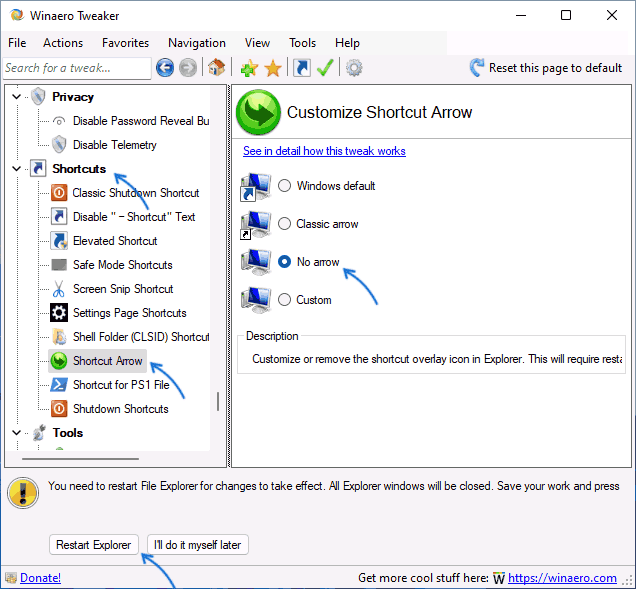The width and height of the screenshot is (636, 589).
Task: Open the Help menu
Action: pos(347,43)
